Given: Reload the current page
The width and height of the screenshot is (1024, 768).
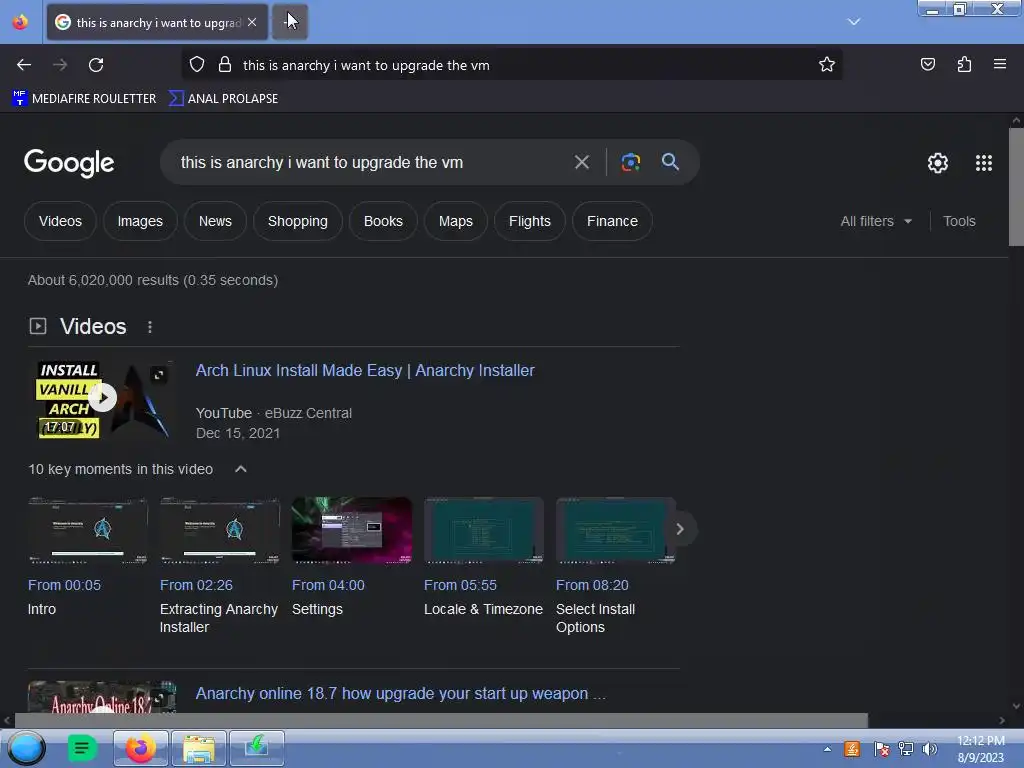Looking at the screenshot, I should [96, 65].
